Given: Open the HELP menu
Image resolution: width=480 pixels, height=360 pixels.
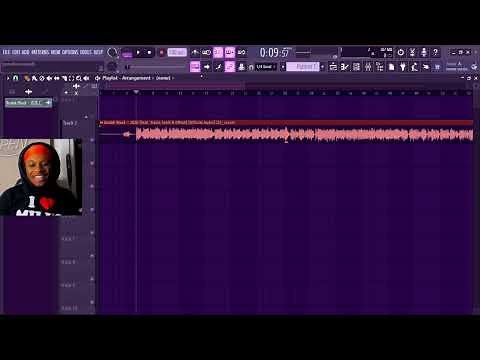Looking at the screenshot, I should coord(98,52).
